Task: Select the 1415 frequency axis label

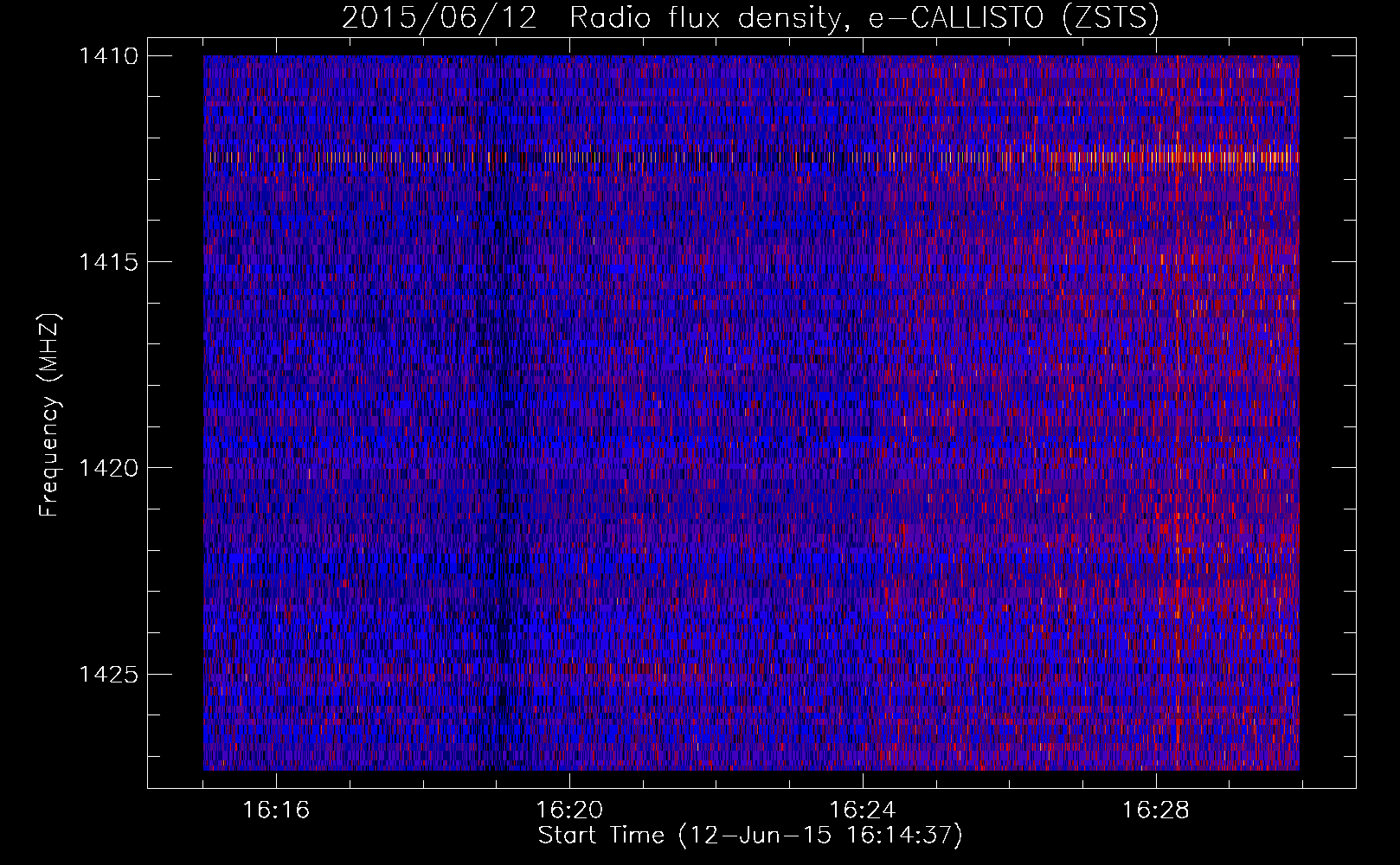Action: point(108,262)
